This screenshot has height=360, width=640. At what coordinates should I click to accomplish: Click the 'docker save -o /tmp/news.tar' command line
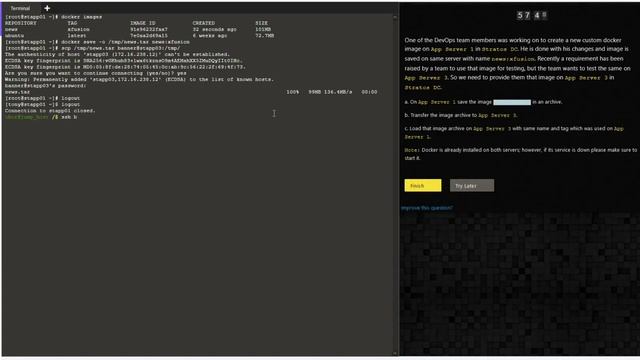(97, 42)
